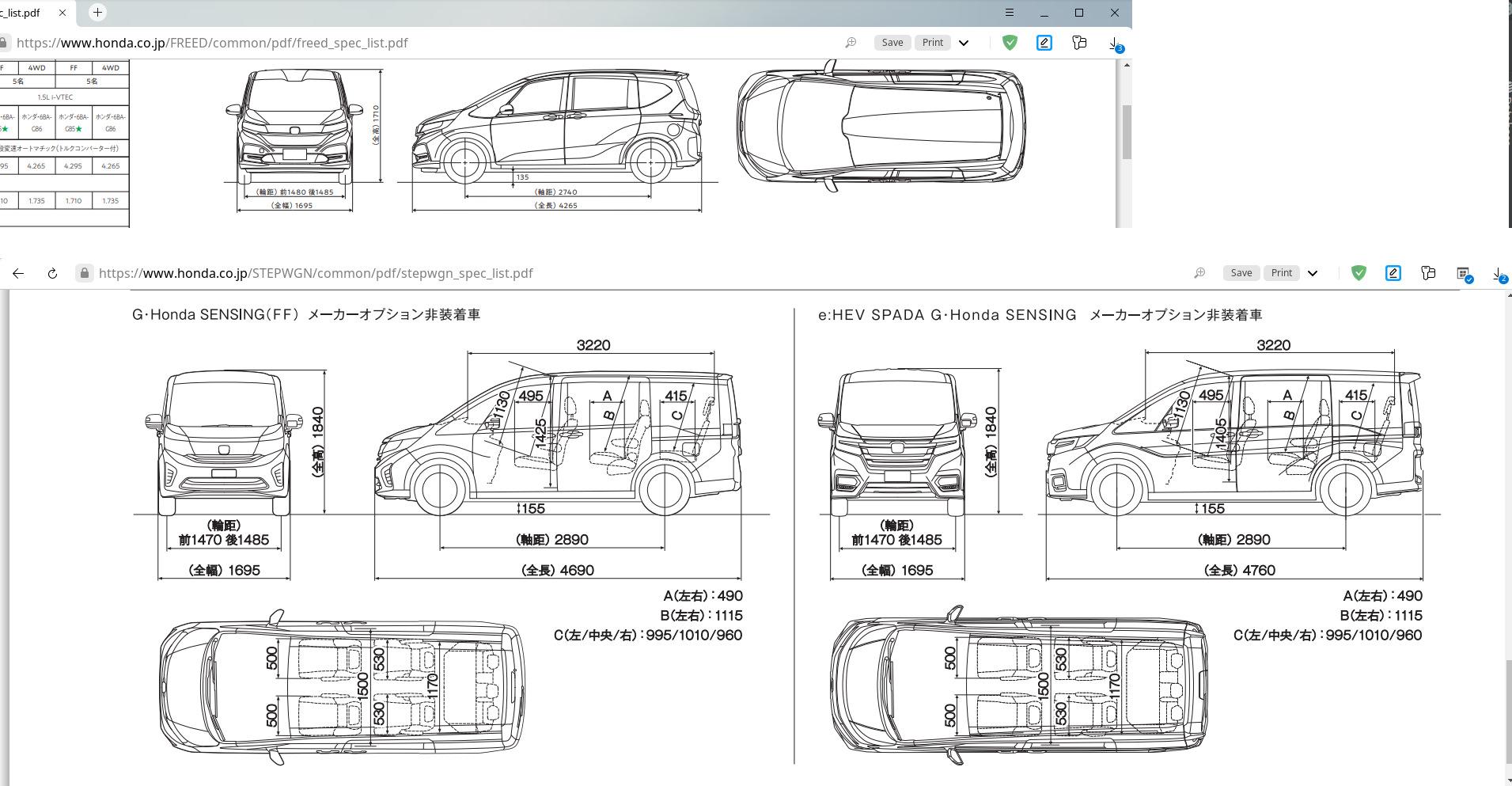
Task: Expand PDF options dropdown in STEPWGN window
Action: (x=1313, y=273)
